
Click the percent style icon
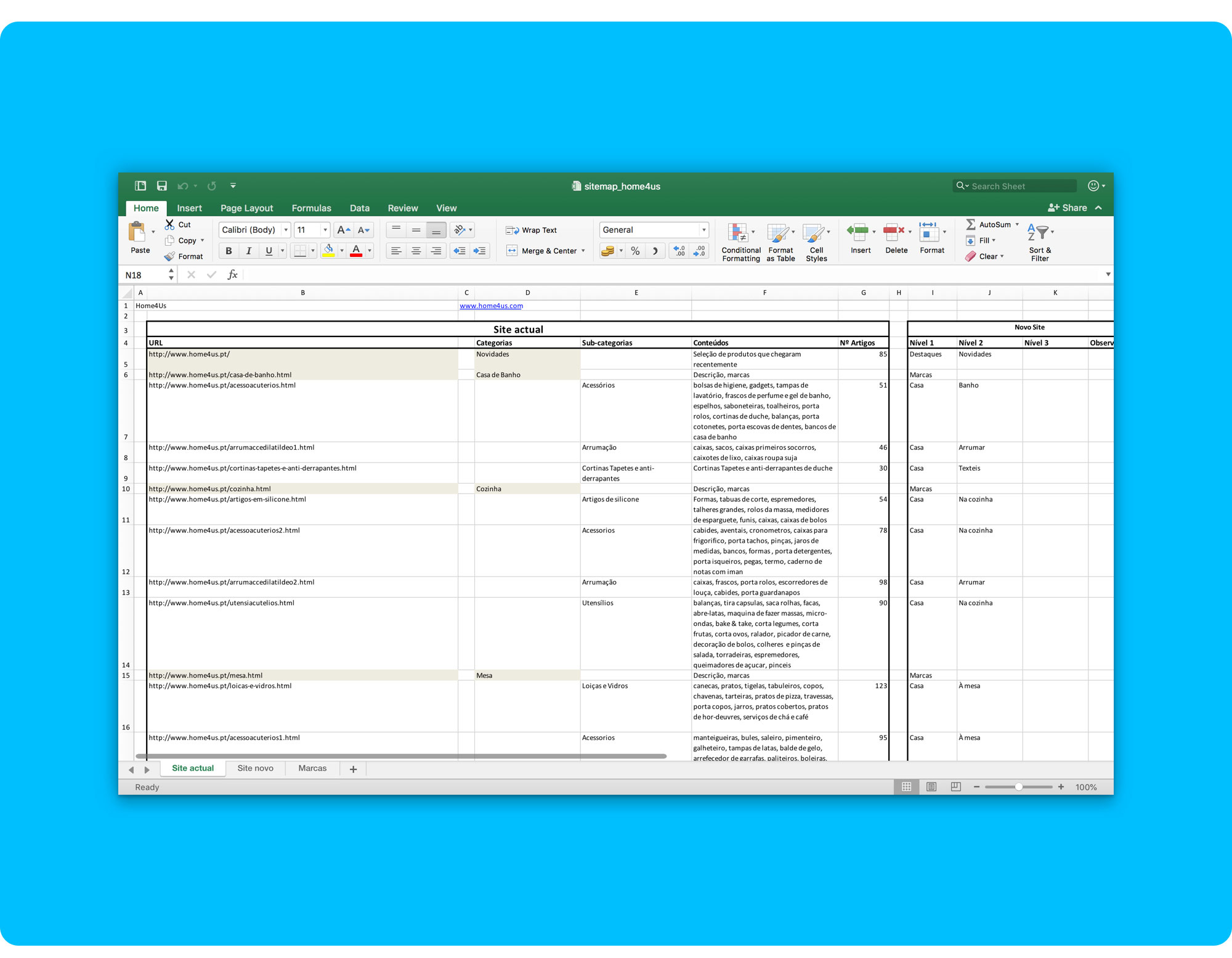(x=635, y=251)
